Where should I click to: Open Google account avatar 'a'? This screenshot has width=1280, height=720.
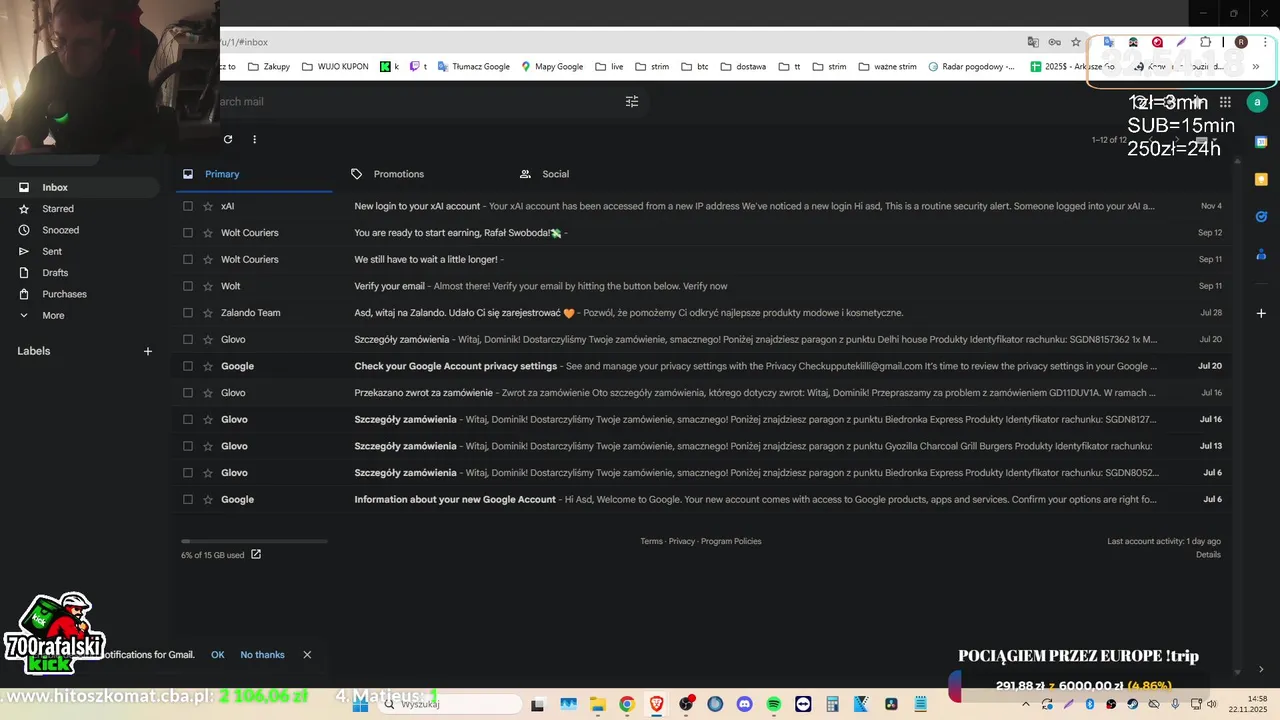[1257, 102]
